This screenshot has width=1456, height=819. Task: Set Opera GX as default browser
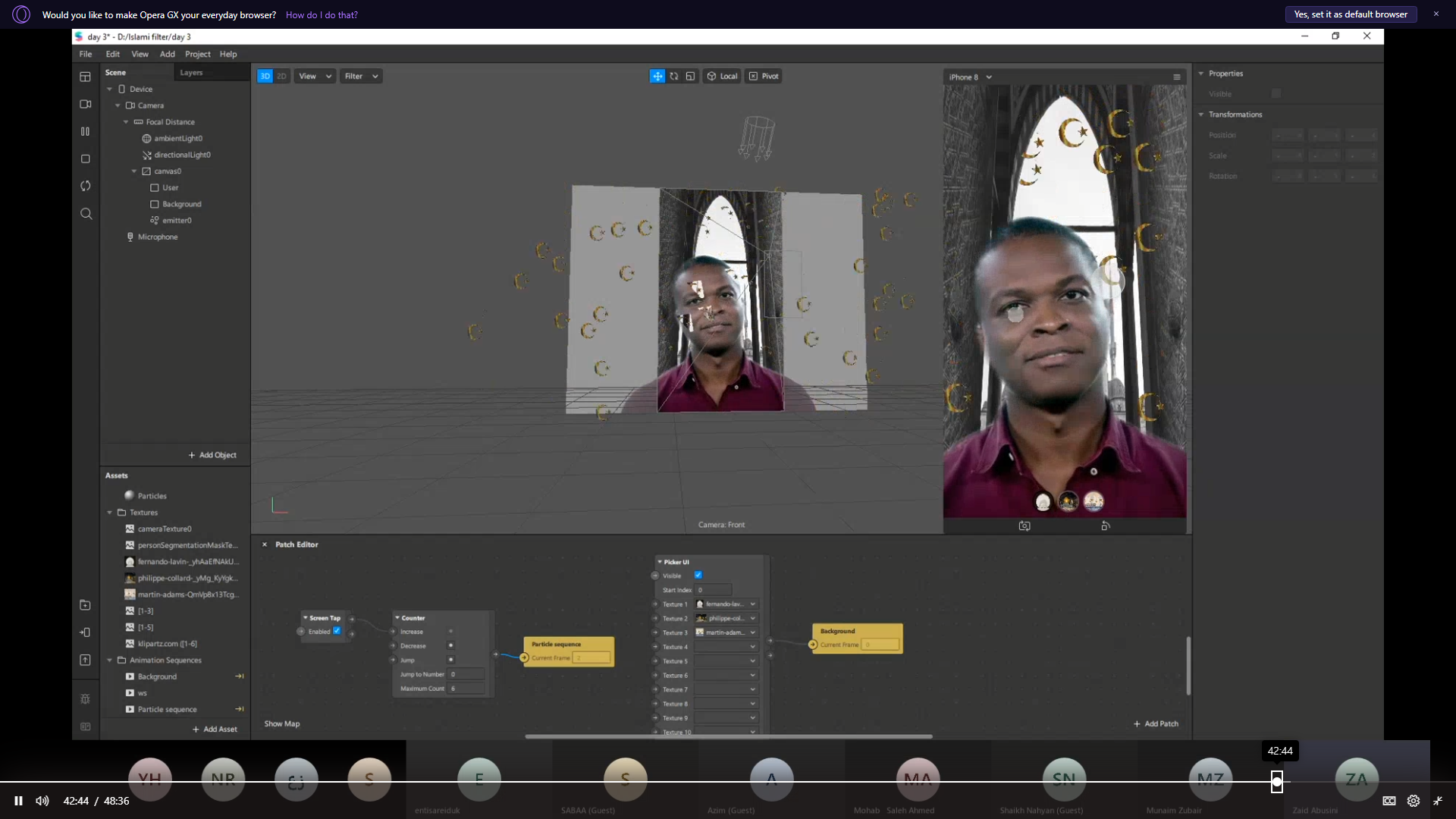coord(1351,14)
